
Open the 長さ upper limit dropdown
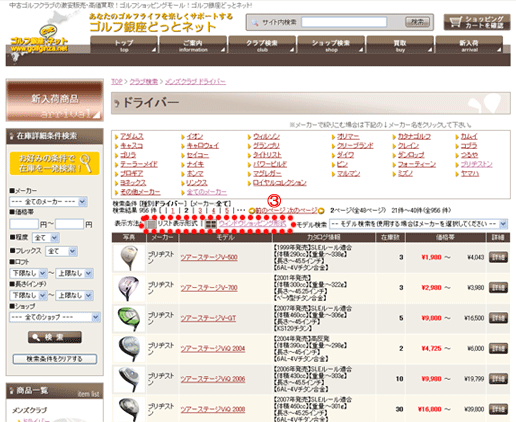(74, 295)
